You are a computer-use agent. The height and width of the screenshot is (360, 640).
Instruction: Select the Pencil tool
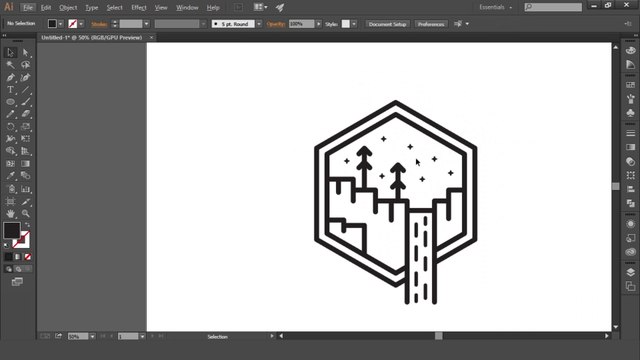(x=11, y=114)
